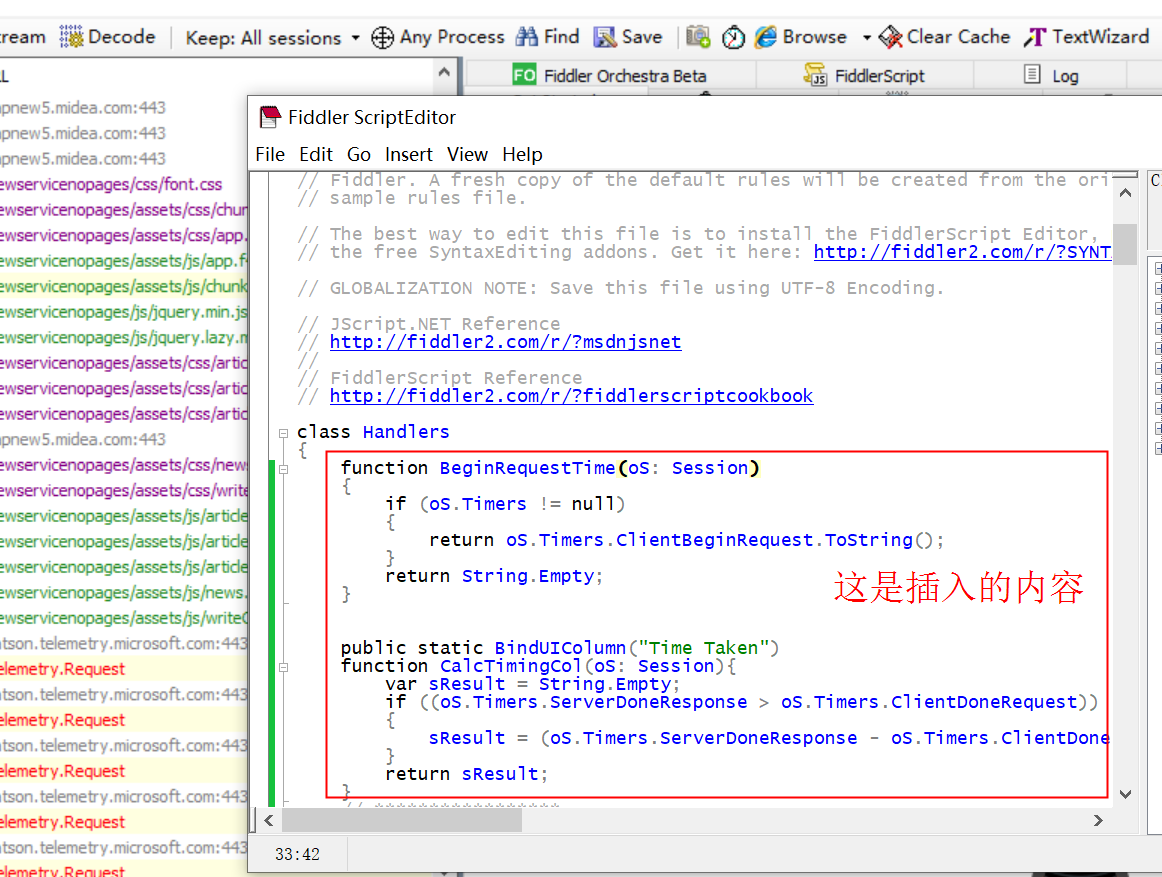Image resolution: width=1162 pixels, height=877 pixels.
Task: Open the Keep: All sessions dropdown
Action: coord(272,37)
